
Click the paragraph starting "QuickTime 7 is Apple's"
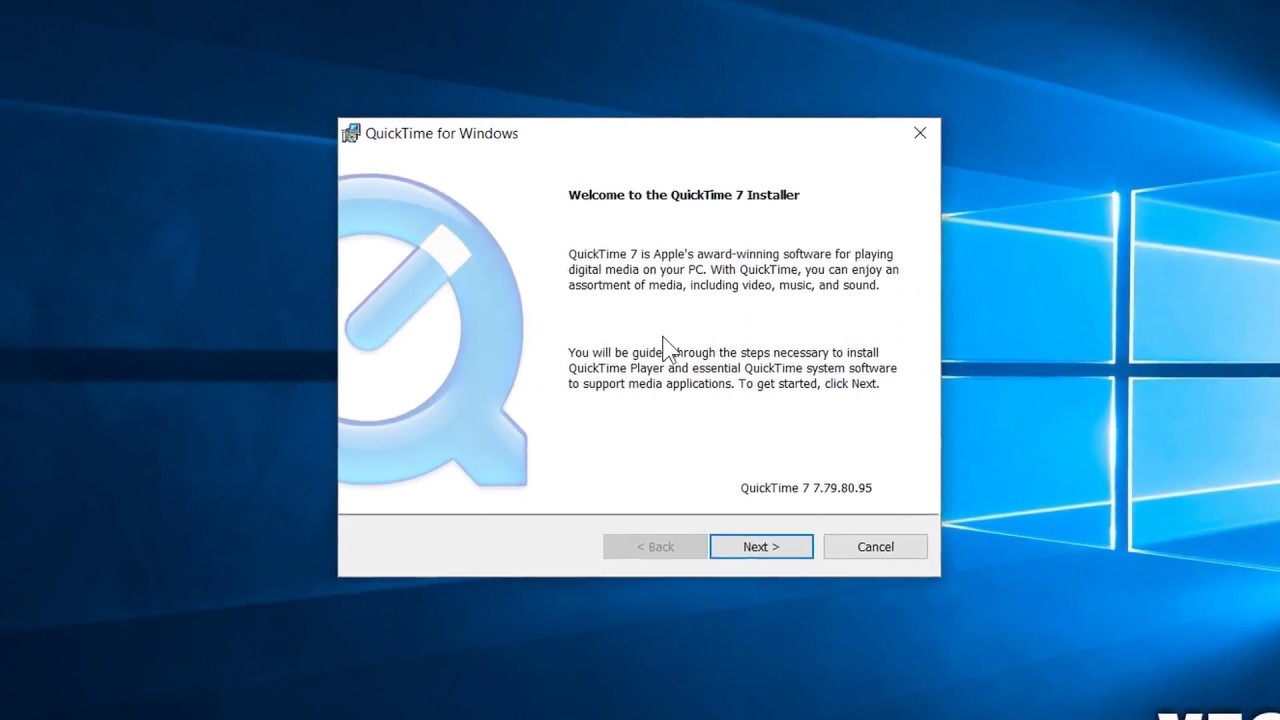coord(734,270)
